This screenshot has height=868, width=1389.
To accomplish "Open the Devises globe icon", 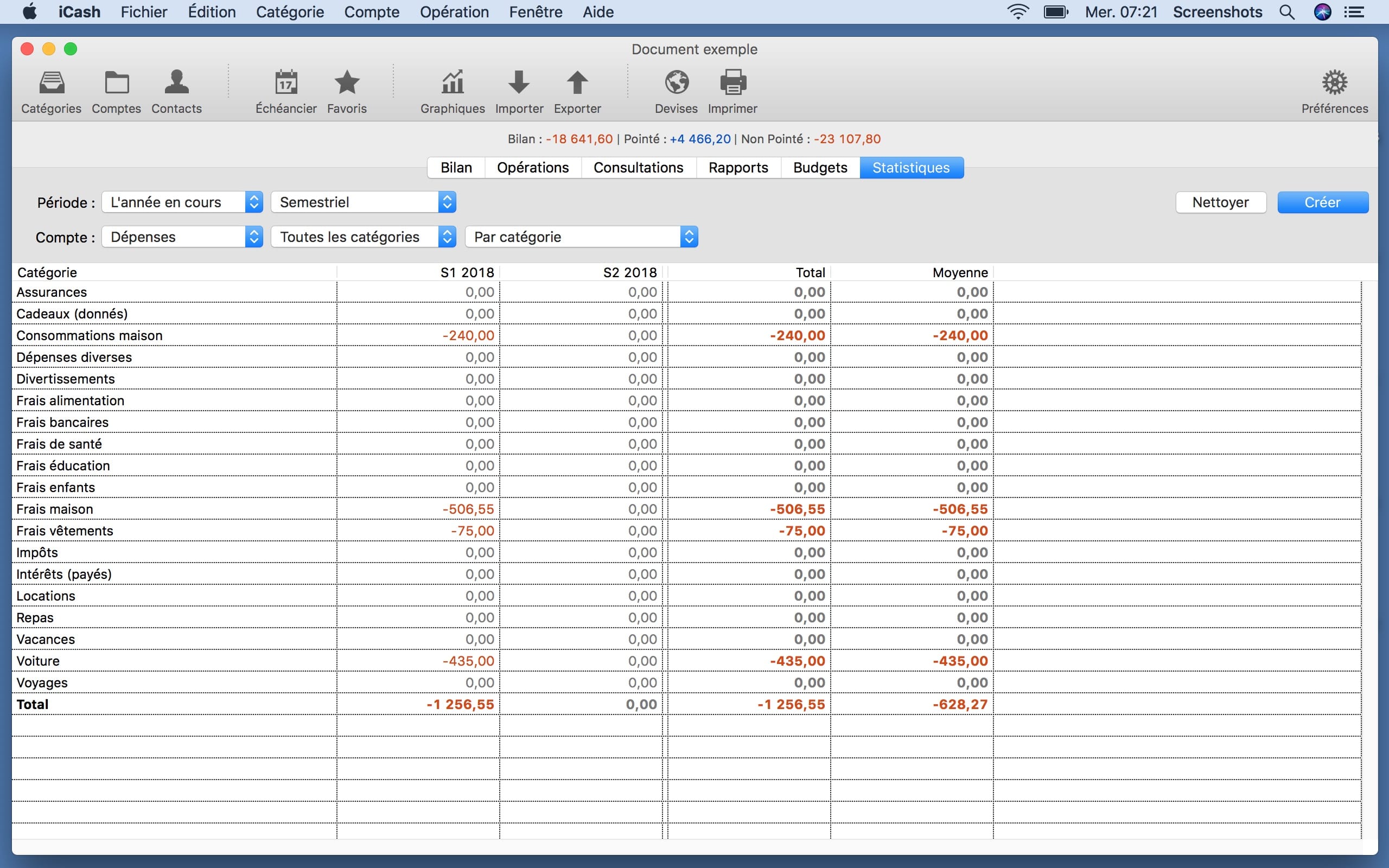I will coord(676,83).
